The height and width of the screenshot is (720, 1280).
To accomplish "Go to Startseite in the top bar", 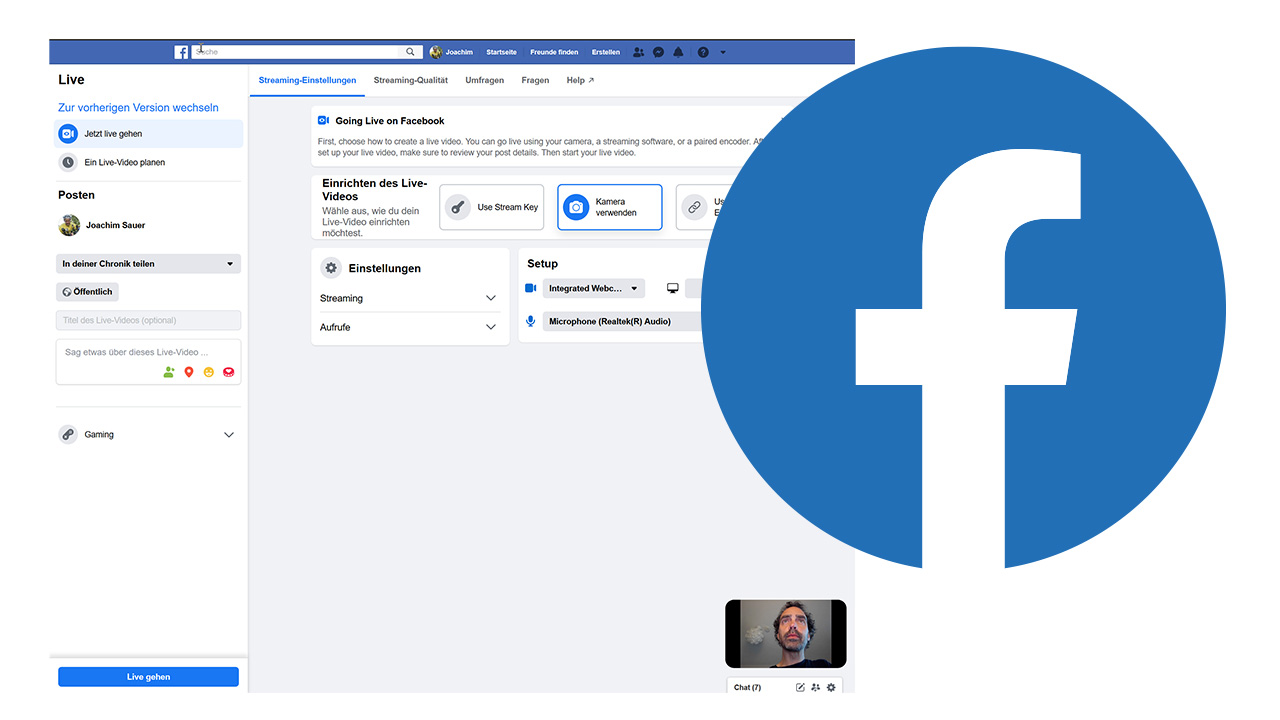I will [501, 52].
